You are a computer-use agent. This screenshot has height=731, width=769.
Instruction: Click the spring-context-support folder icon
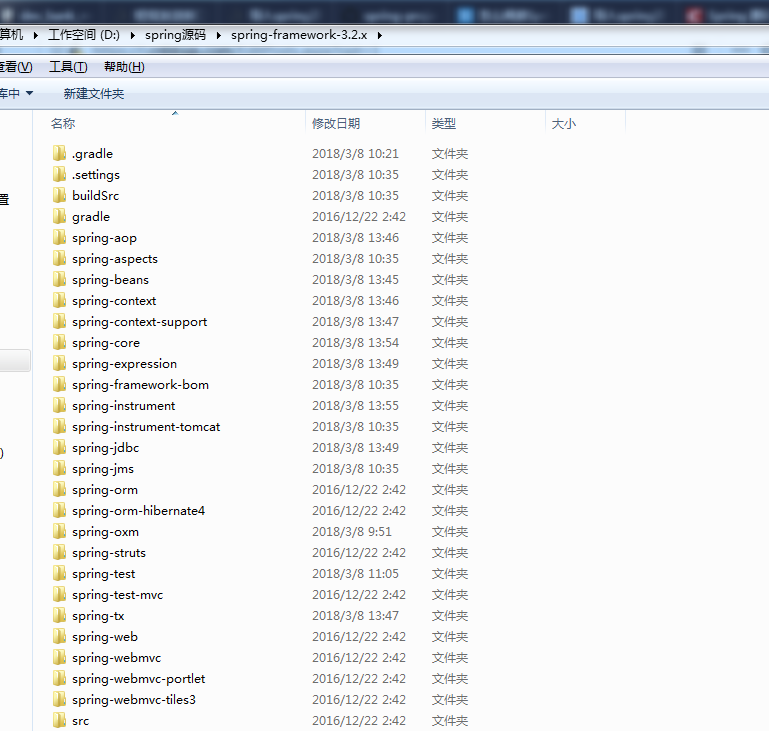[59, 321]
